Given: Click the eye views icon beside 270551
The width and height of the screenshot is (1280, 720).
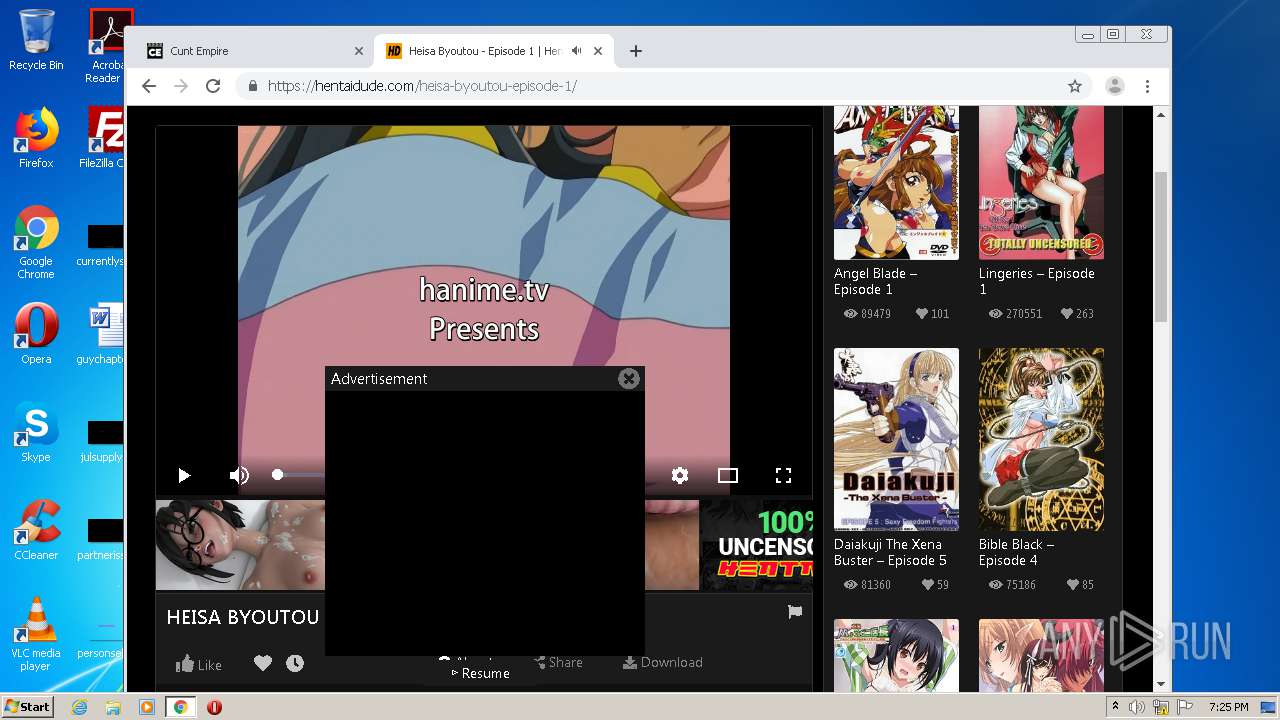Looking at the screenshot, I should pyautogui.click(x=996, y=313).
